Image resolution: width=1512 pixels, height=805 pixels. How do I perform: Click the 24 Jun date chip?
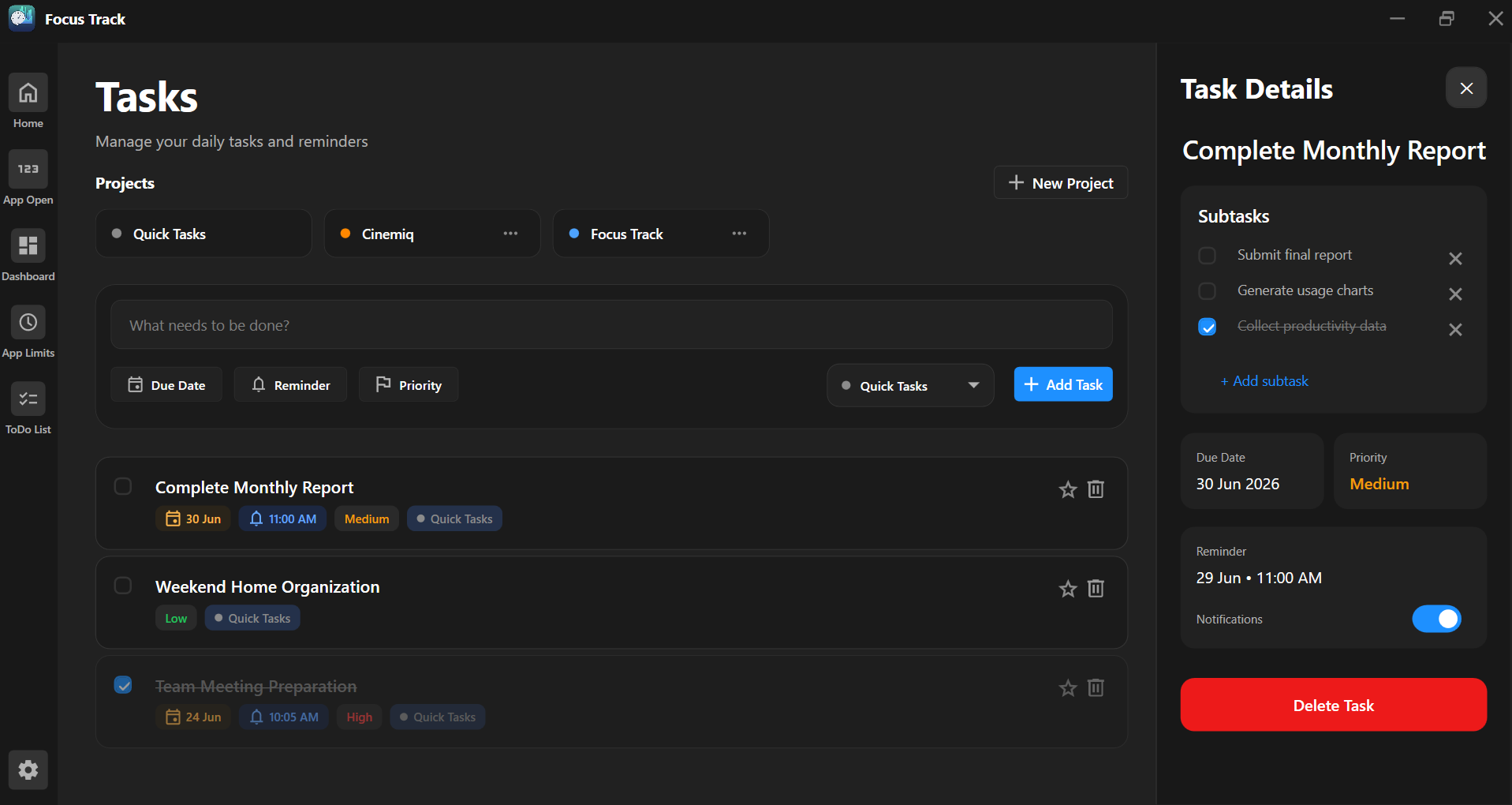[193, 717]
